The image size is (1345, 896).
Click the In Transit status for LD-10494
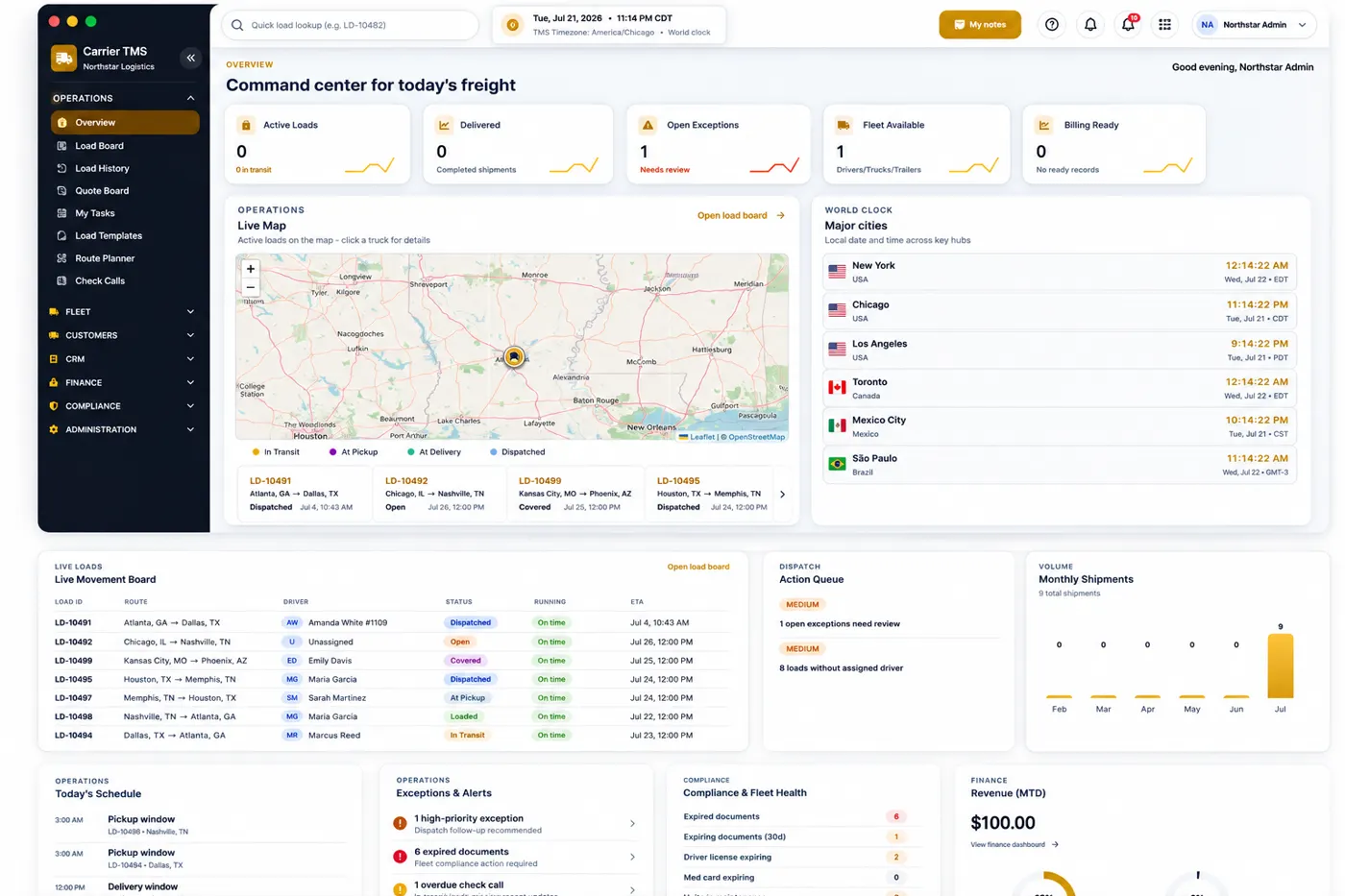(467, 736)
